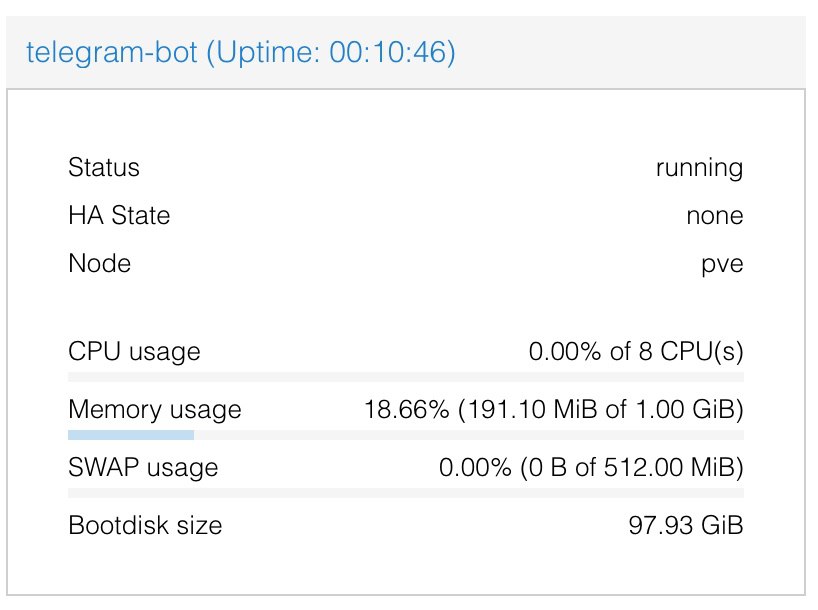Click the empty part of memory bar
The width and height of the screenshot is (818, 610).
[469, 435]
